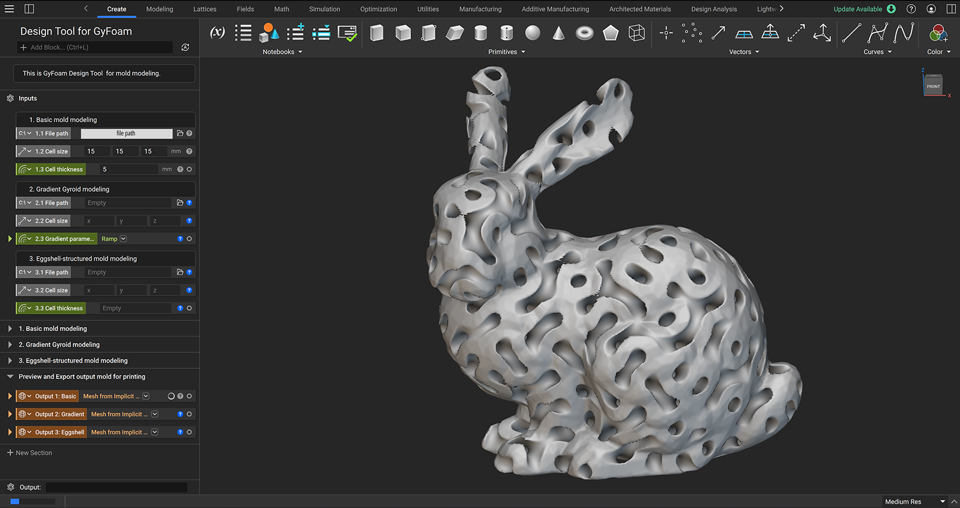The width and height of the screenshot is (960, 508).
Task: Toggle the panel layout icon beside the hamburger menu
Action: coord(29,9)
